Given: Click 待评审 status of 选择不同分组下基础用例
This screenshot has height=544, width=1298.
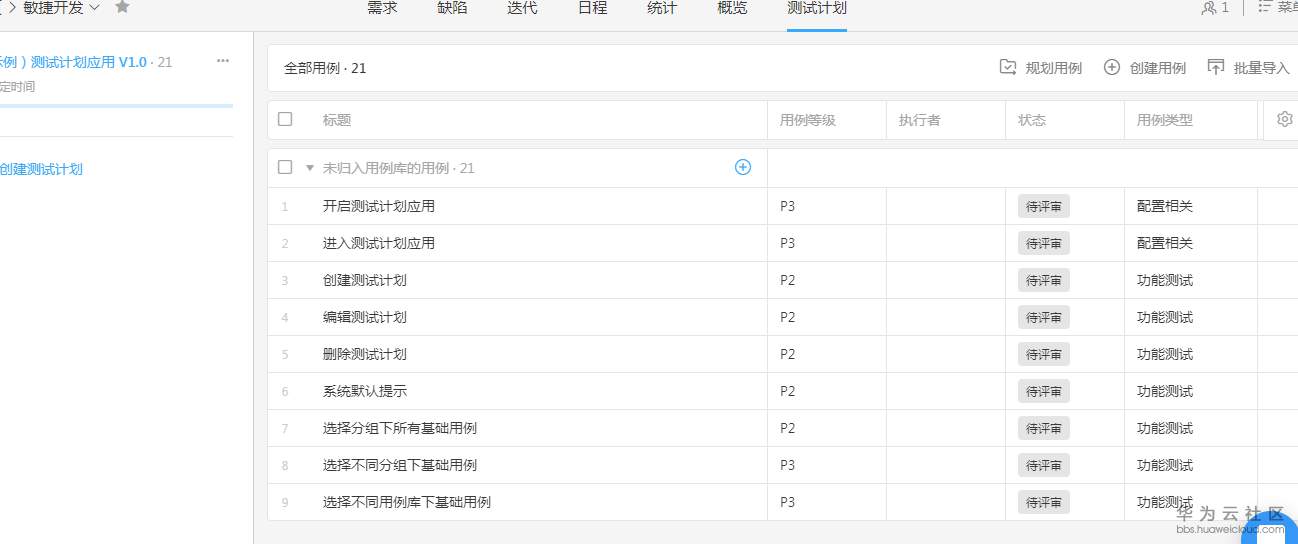Looking at the screenshot, I should coord(1044,465).
